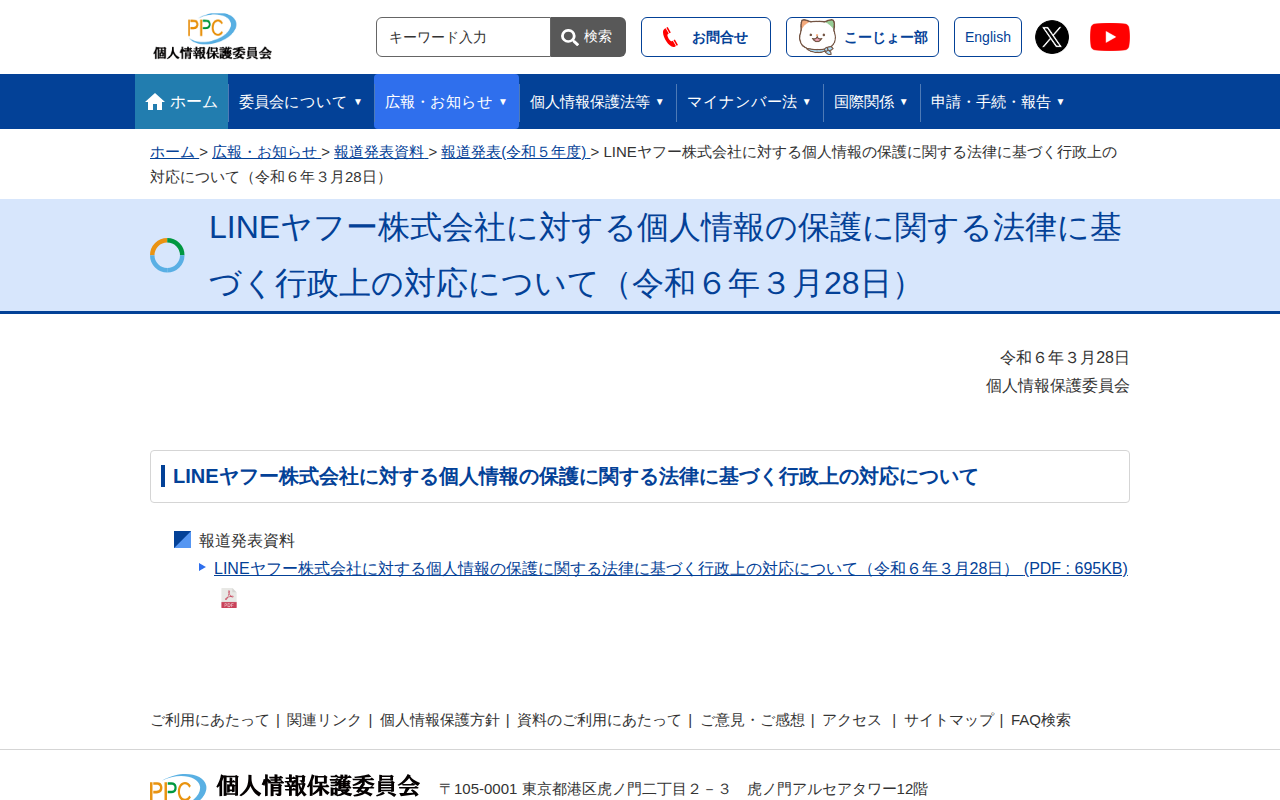The width and height of the screenshot is (1280, 800).
Task: Click the PDF file icon below the link
Action: point(229,598)
